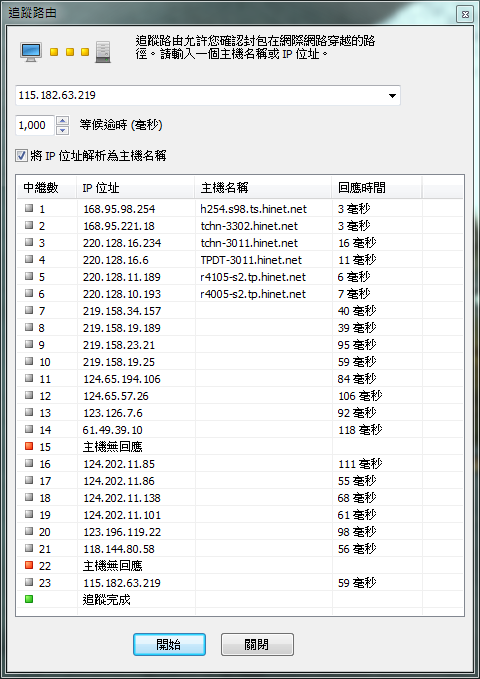
Task: Click the 關閉 button
Action: pos(257,644)
